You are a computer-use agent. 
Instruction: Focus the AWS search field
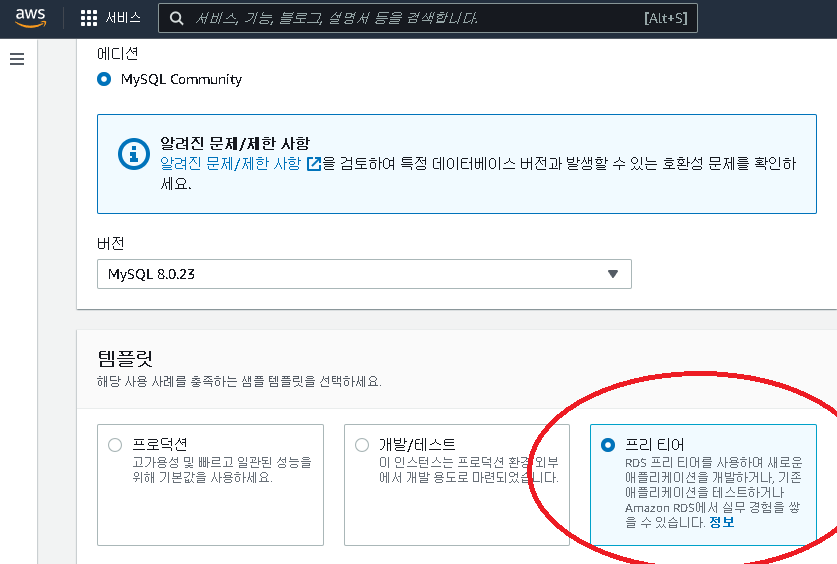click(x=428, y=18)
